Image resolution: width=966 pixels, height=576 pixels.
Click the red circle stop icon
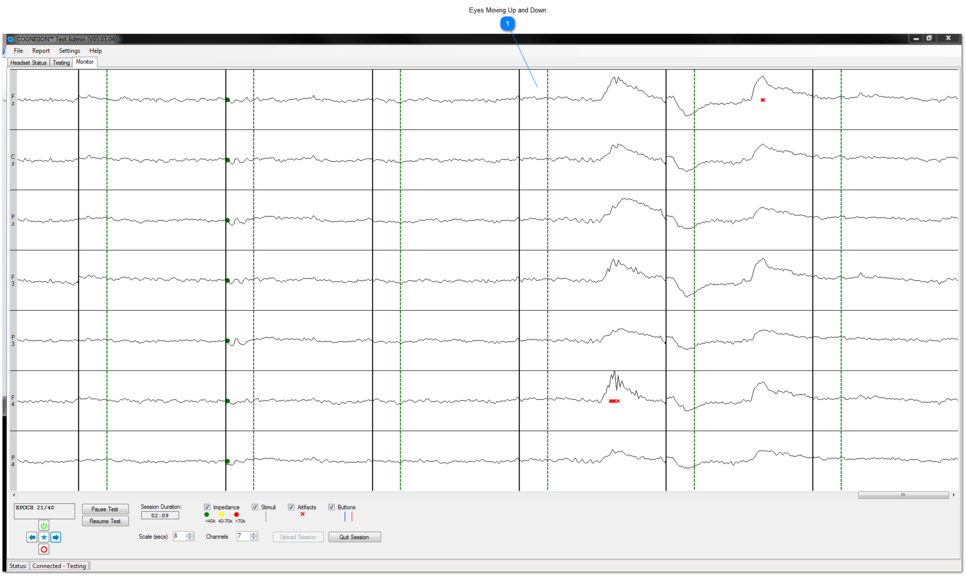pyautogui.click(x=44, y=550)
